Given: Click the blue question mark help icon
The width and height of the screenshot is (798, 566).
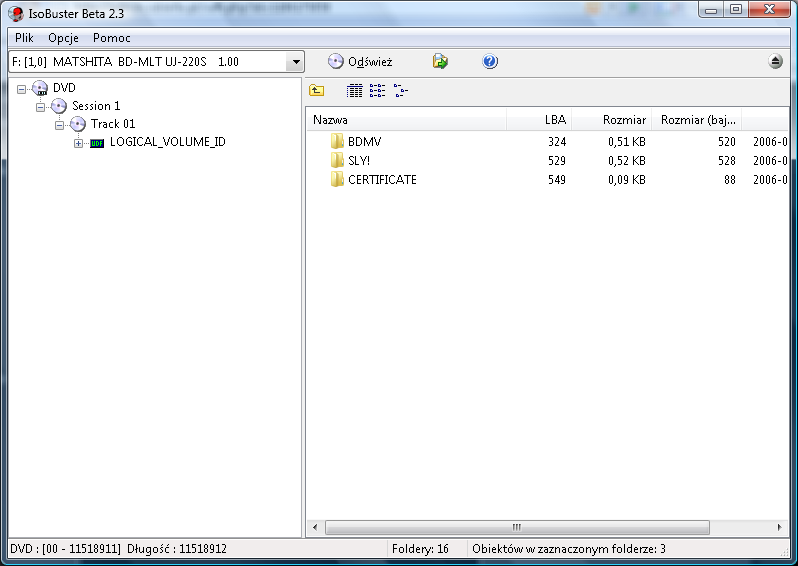Looking at the screenshot, I should (x=490, y=62).
